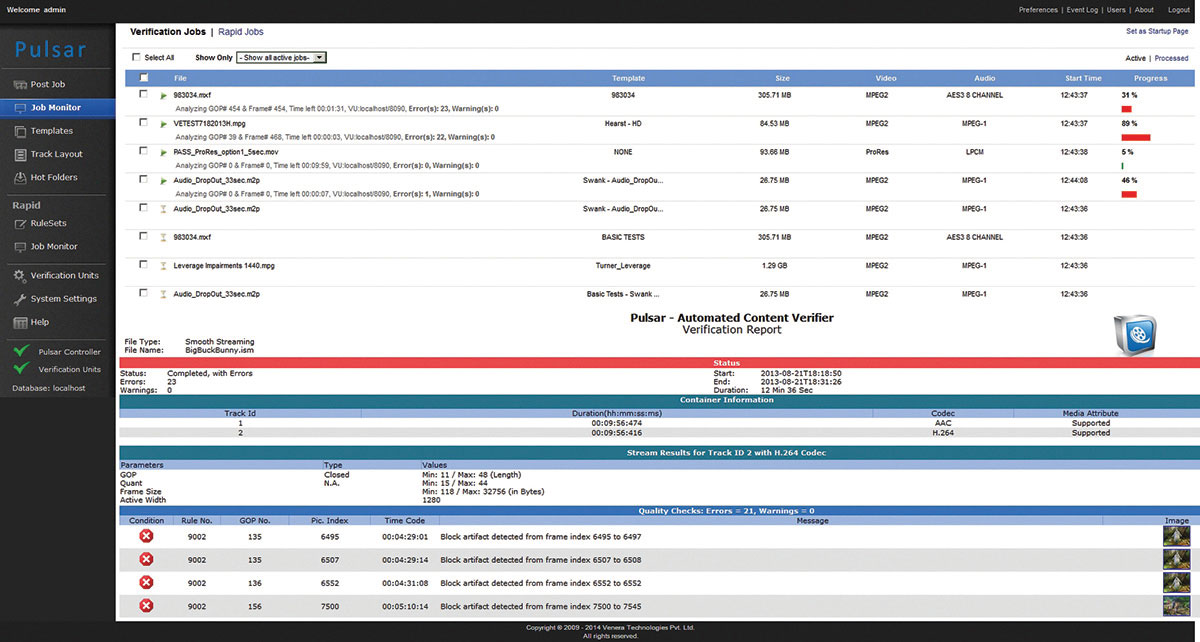Check the VETEST7182013H.mpg job checkbox
1200x642 pixels.
click(x=144, y=123)
